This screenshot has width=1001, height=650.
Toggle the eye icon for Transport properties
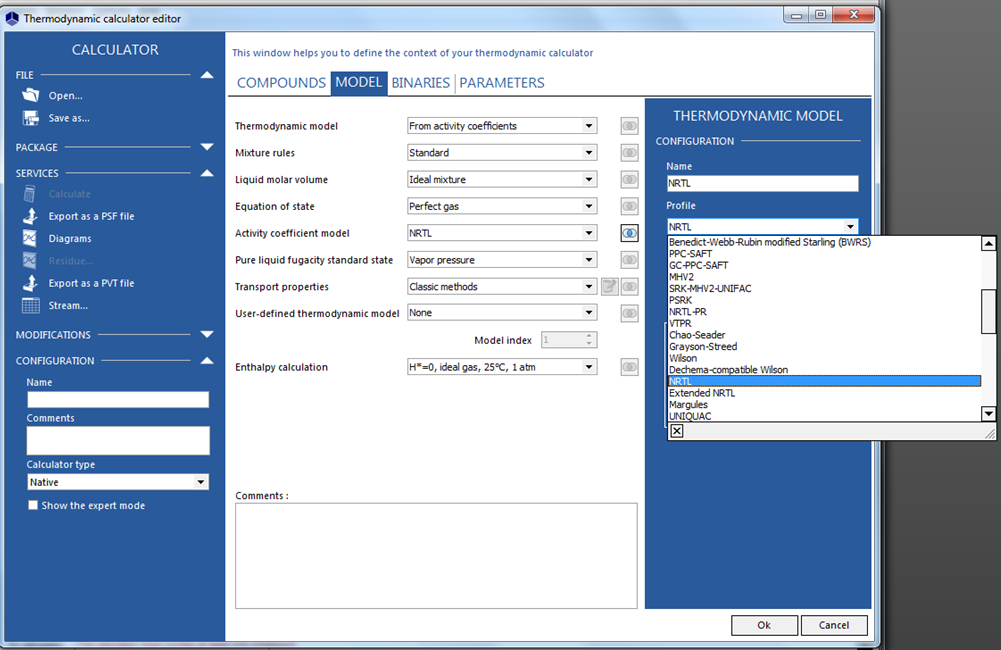pyautogui.click(x=629, y=287)
